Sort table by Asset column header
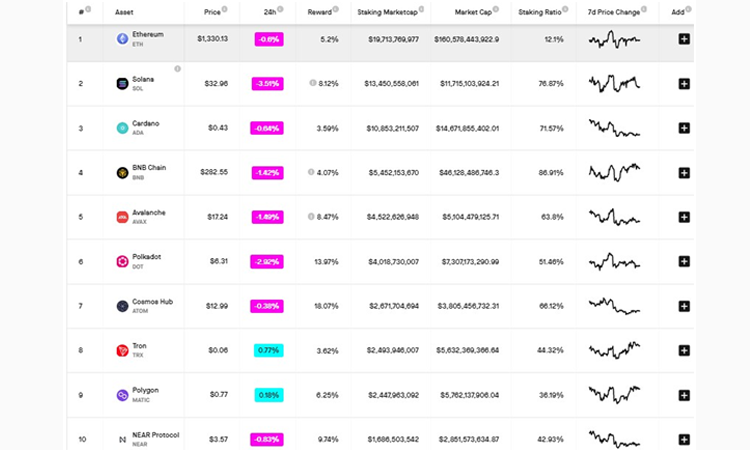 click(124, 12)
